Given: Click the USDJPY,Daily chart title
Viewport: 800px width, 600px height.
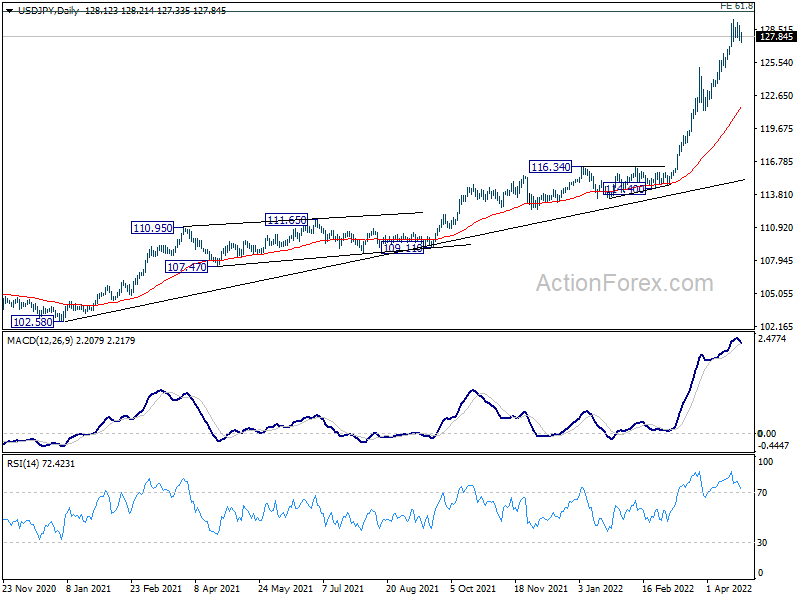Looking at the screenshot, I should (x=37, y=8).
